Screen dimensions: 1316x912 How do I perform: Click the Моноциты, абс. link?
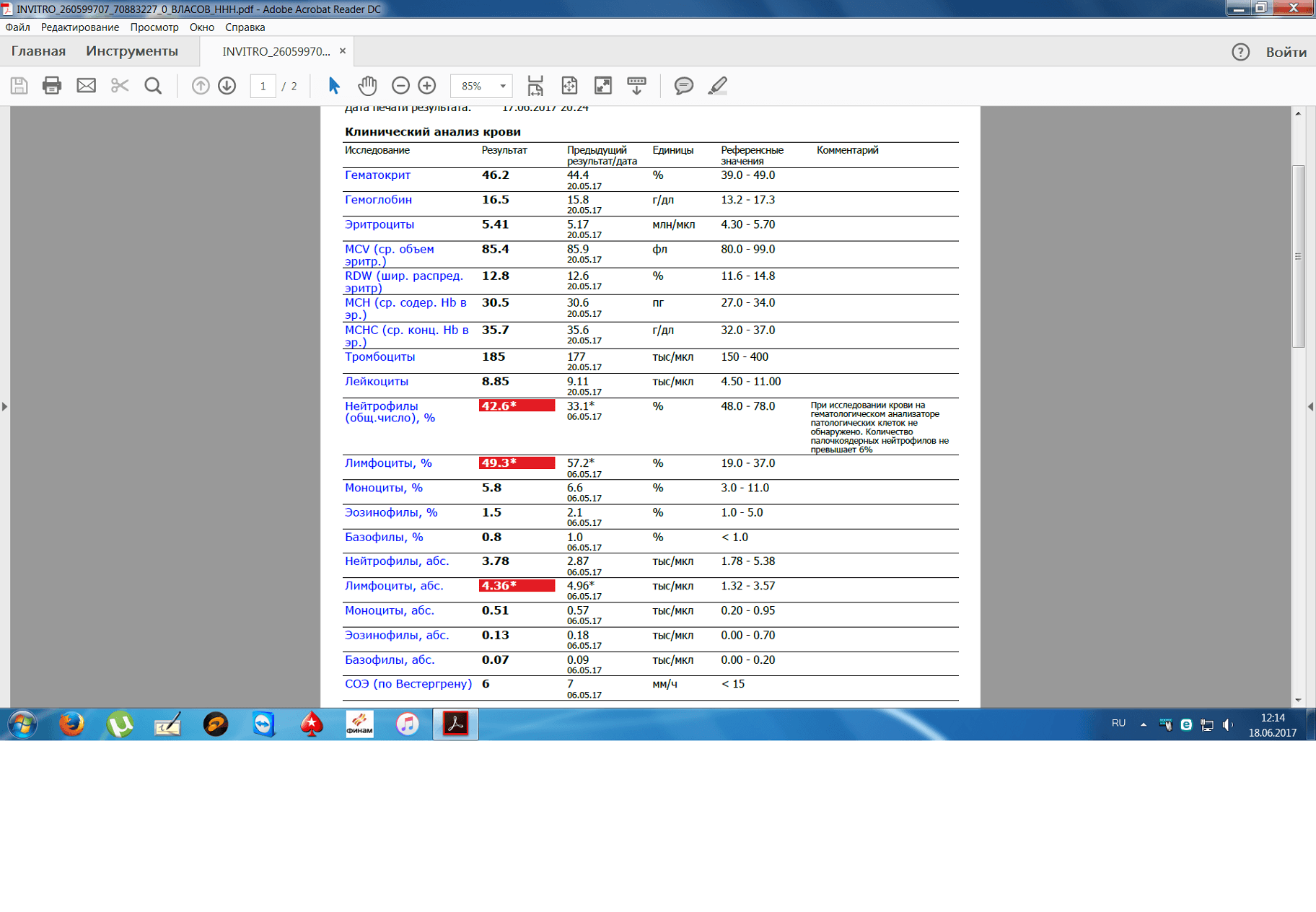[x=390, y=610]
